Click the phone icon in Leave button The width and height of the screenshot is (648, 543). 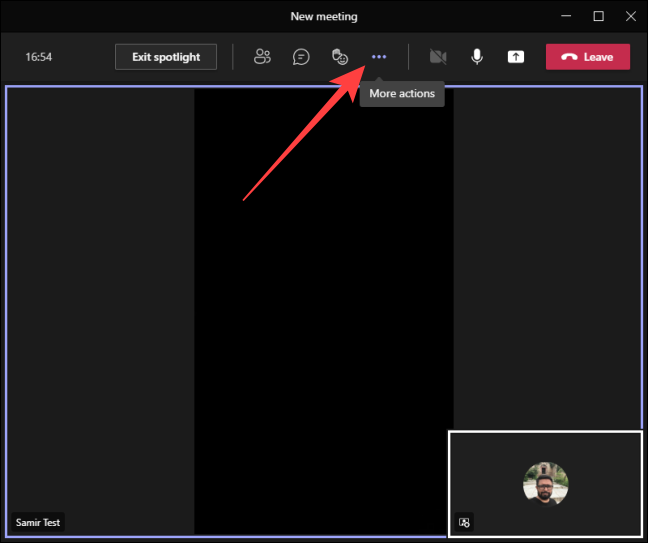pyautogui.click(x=569, y=57)
